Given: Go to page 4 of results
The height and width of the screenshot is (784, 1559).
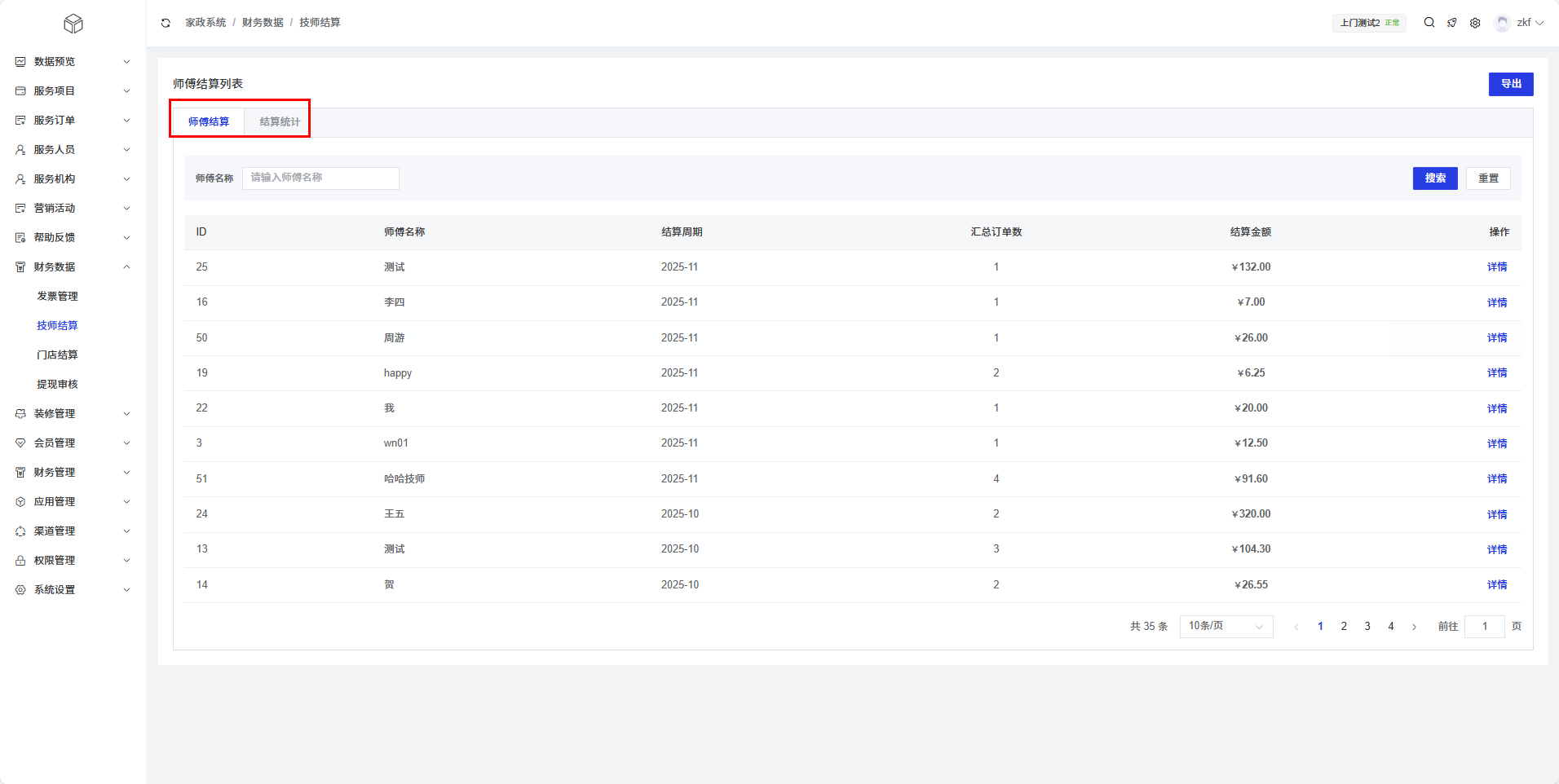Looking at the screenshot, I should 1391,627.
